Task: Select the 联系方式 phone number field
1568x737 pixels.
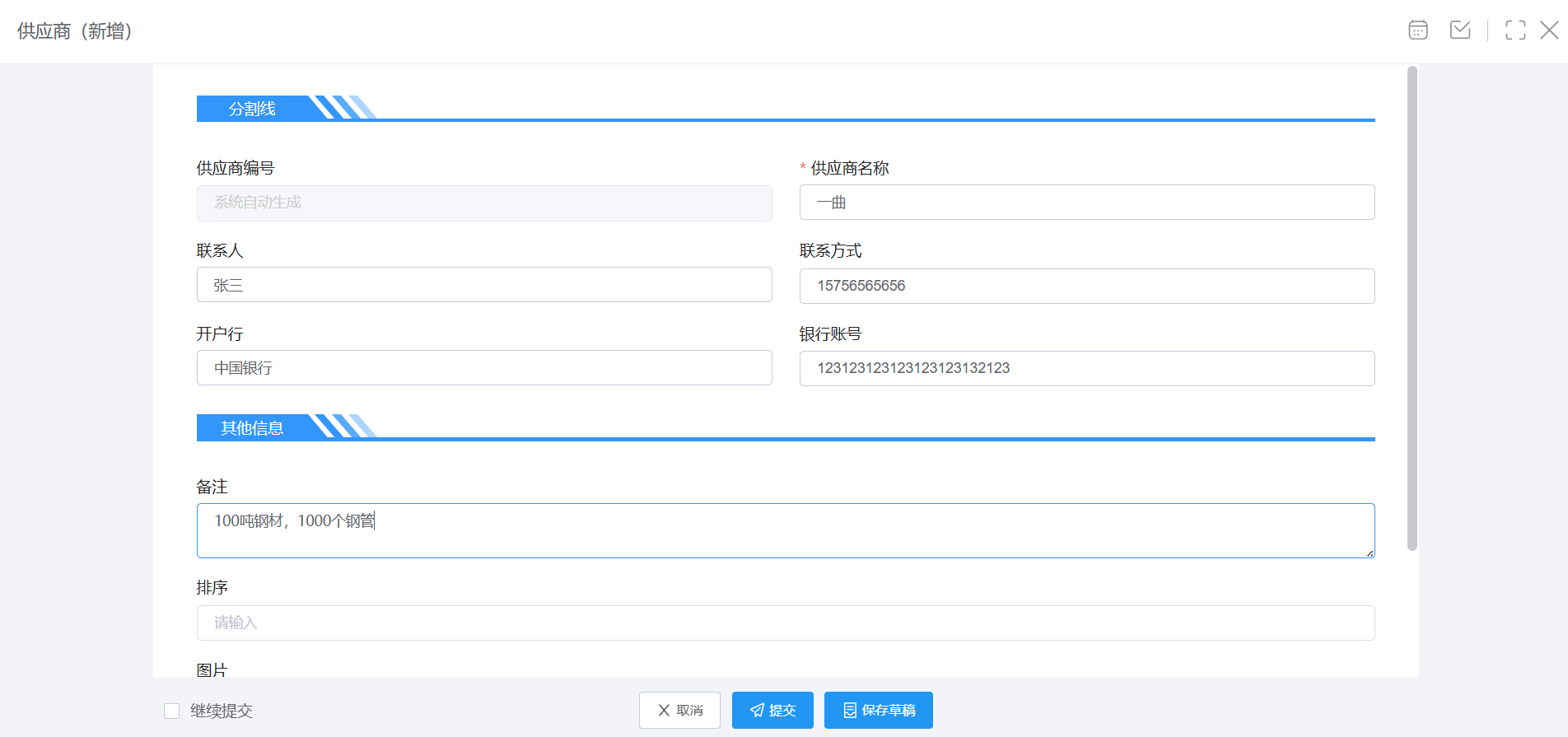Action: [x=1086, y=286]
